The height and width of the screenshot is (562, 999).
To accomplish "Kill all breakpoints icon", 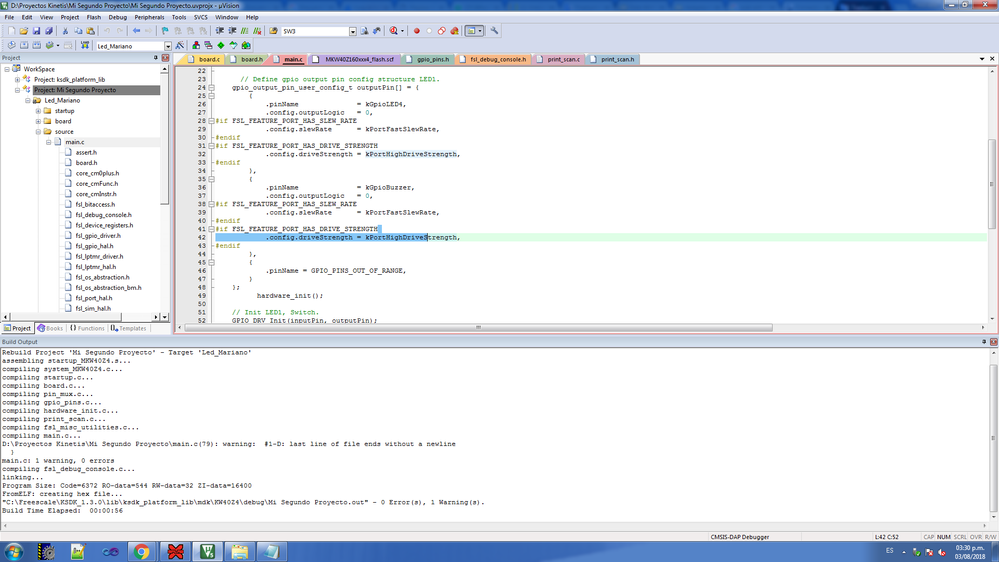I will click(x=454, y=31).
